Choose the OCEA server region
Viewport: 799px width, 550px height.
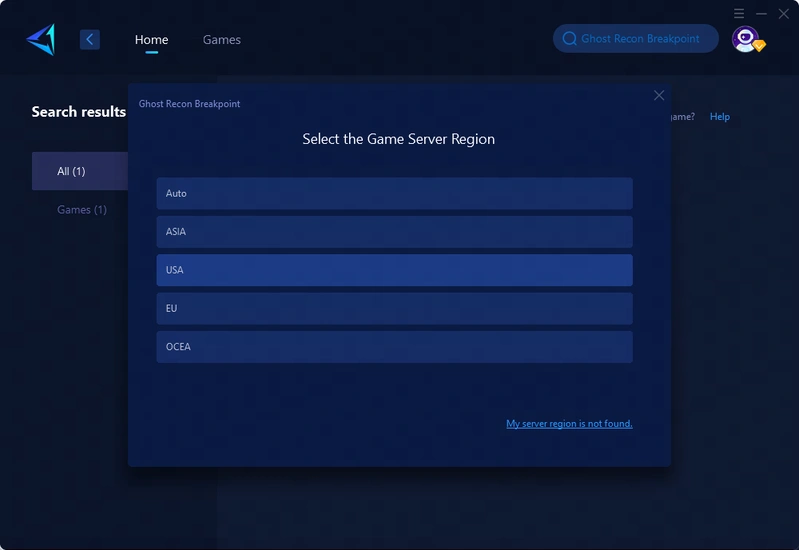tap(394, 347)
